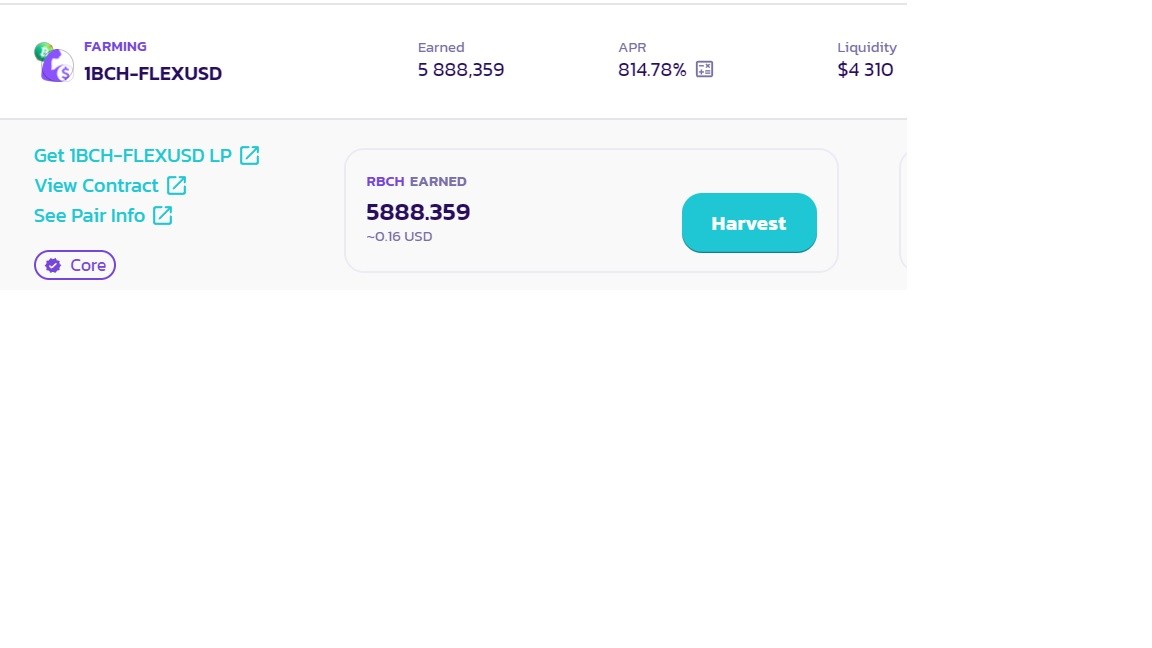Click the 814.78% APR value
The height and width of the screenshot is (648, 1152).
click(x=652, y=70)
